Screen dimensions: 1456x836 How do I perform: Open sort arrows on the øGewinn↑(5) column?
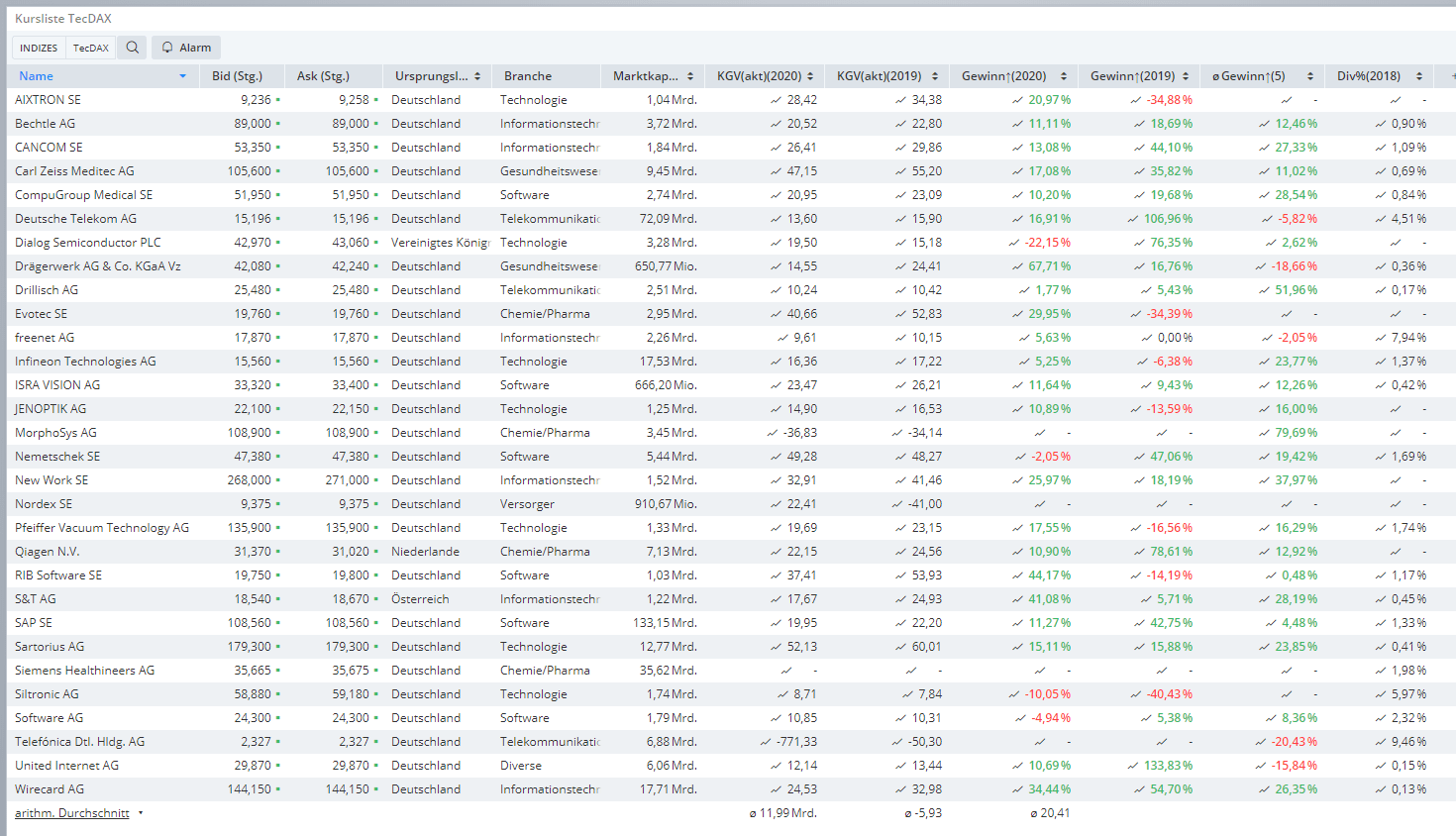pos(1310,76)
